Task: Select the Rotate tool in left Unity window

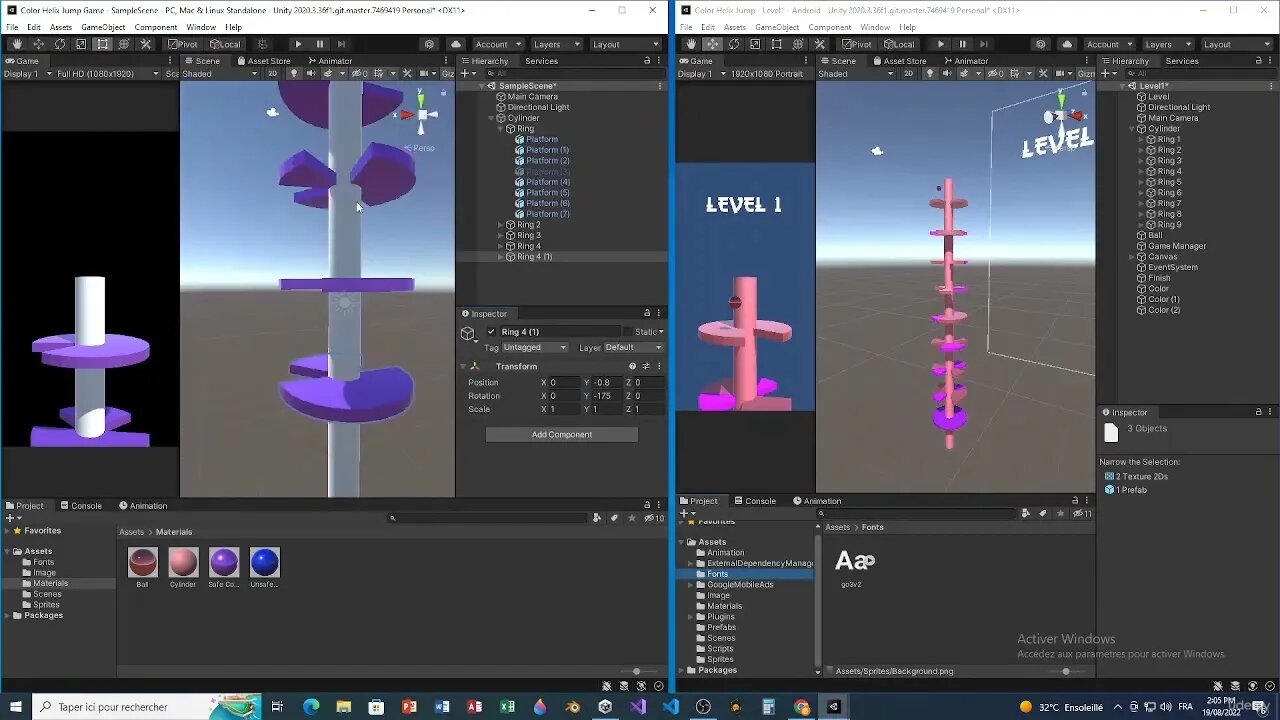Action: (x=60, y=44)
